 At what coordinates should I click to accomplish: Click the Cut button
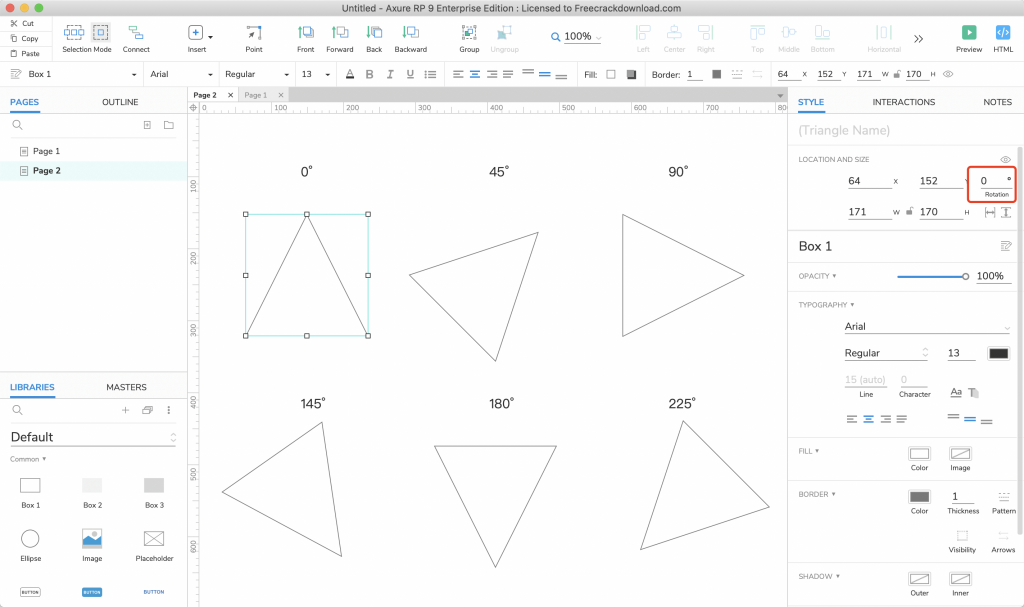click(x=25, y=23)
